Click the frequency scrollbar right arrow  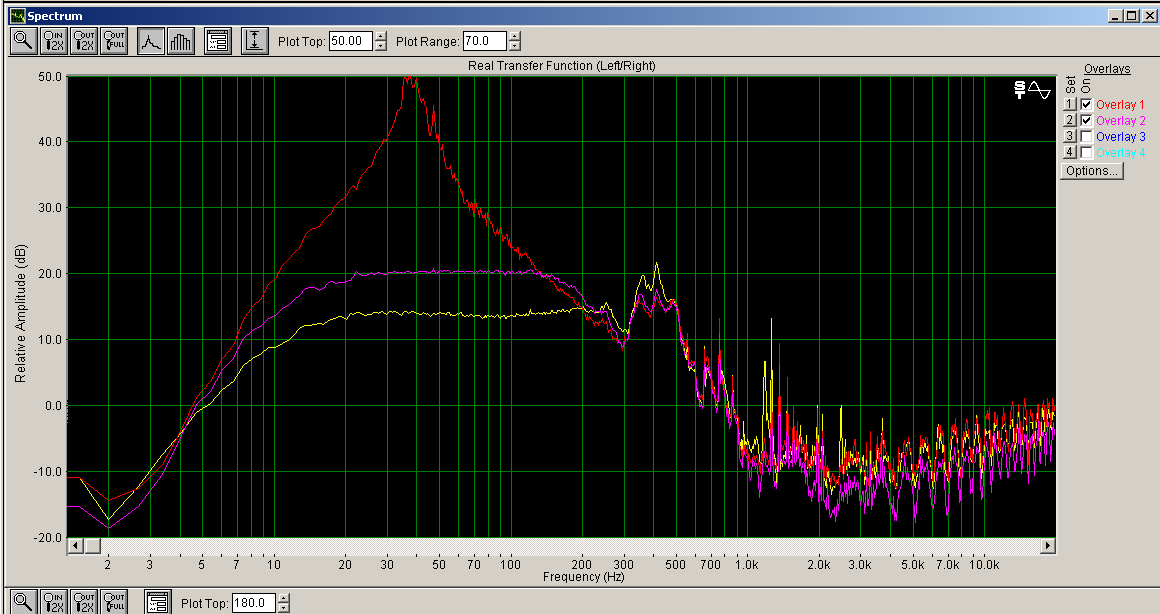pyautogui.click(x=1048, y=546)
